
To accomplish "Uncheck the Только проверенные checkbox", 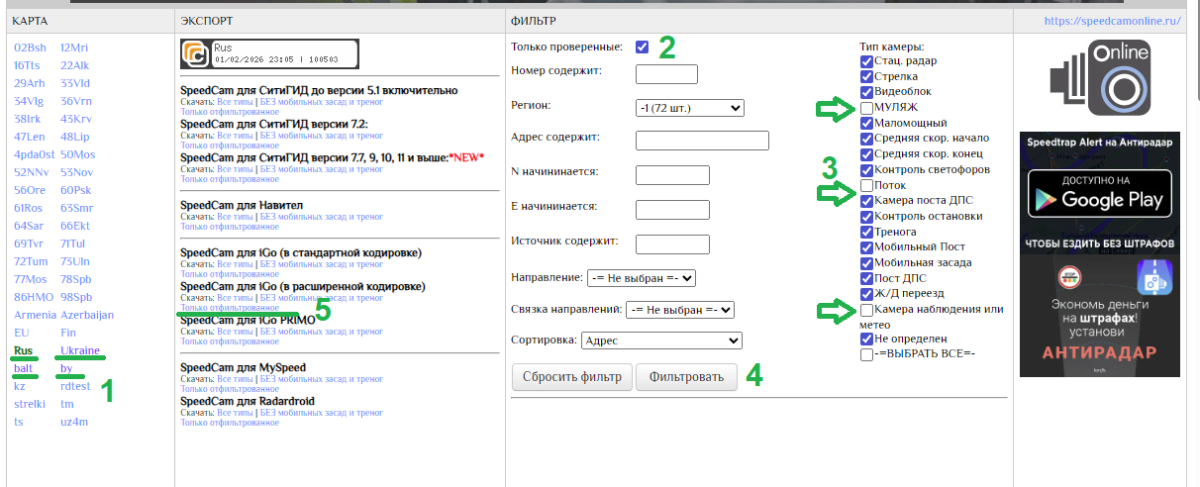I will click(641, 47).
